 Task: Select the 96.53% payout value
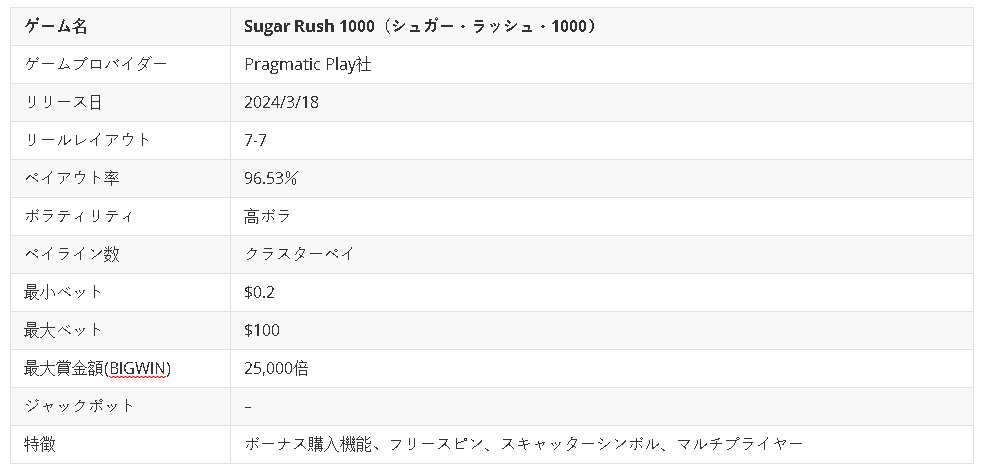(270, 179)
